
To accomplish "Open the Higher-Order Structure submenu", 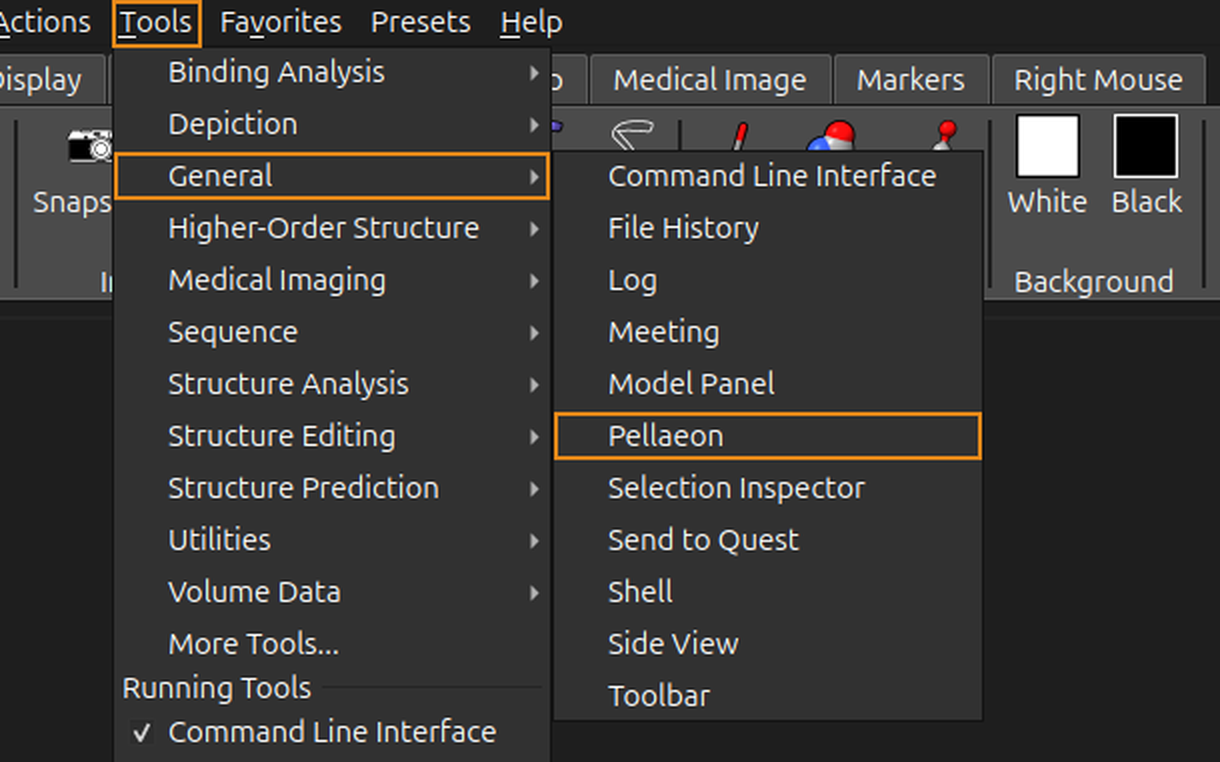I will [x=332, y=228].
